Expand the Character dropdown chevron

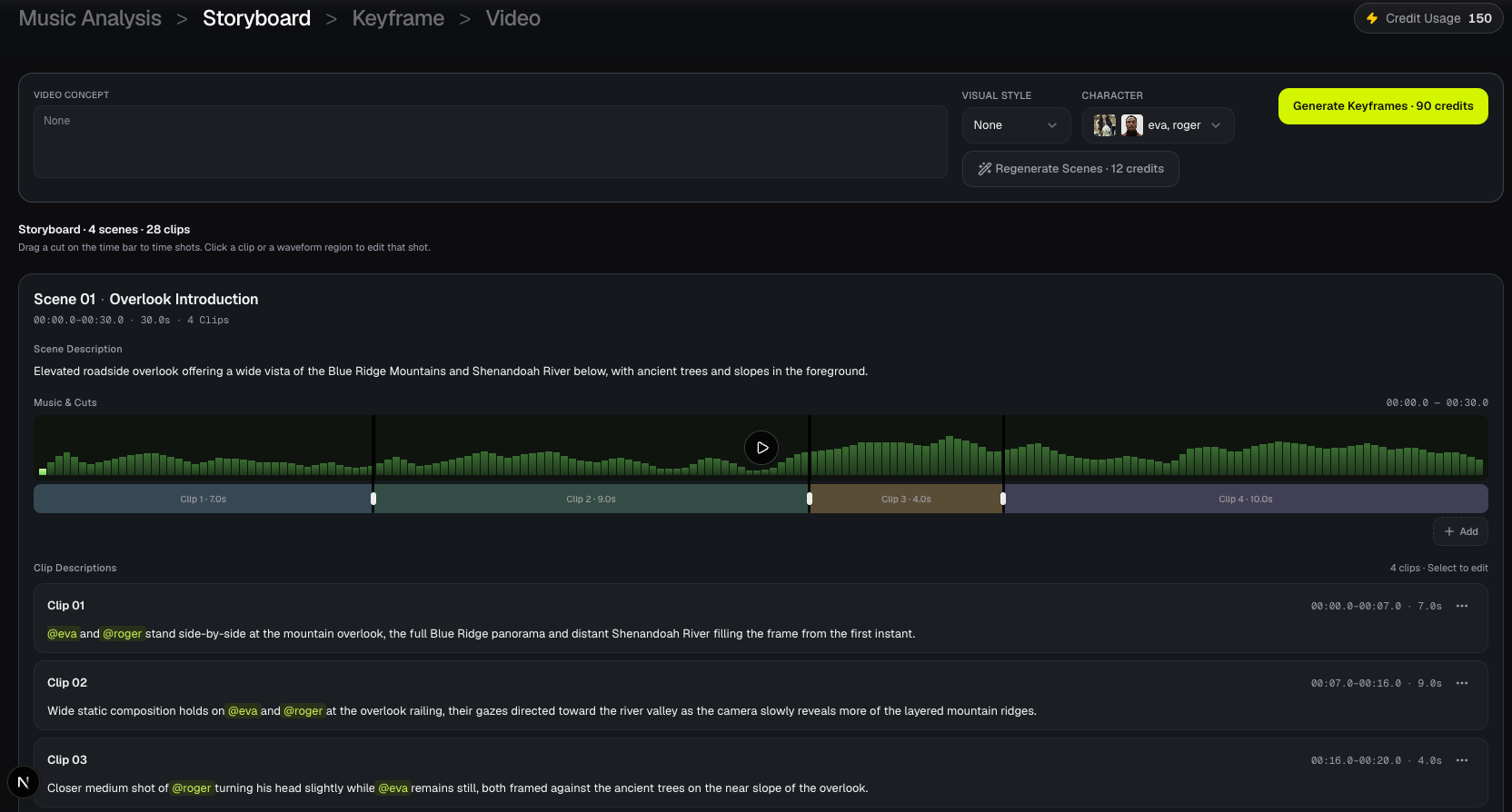click(x=1216, y=125)
